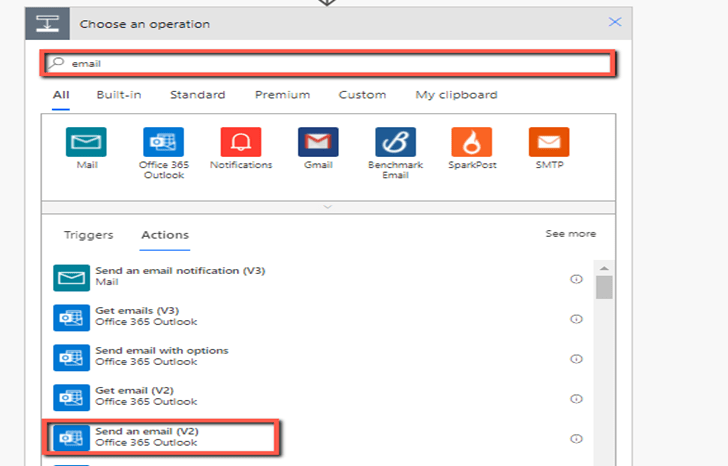
Task: Click the search magnifier icon
Action: coord(57,63)
